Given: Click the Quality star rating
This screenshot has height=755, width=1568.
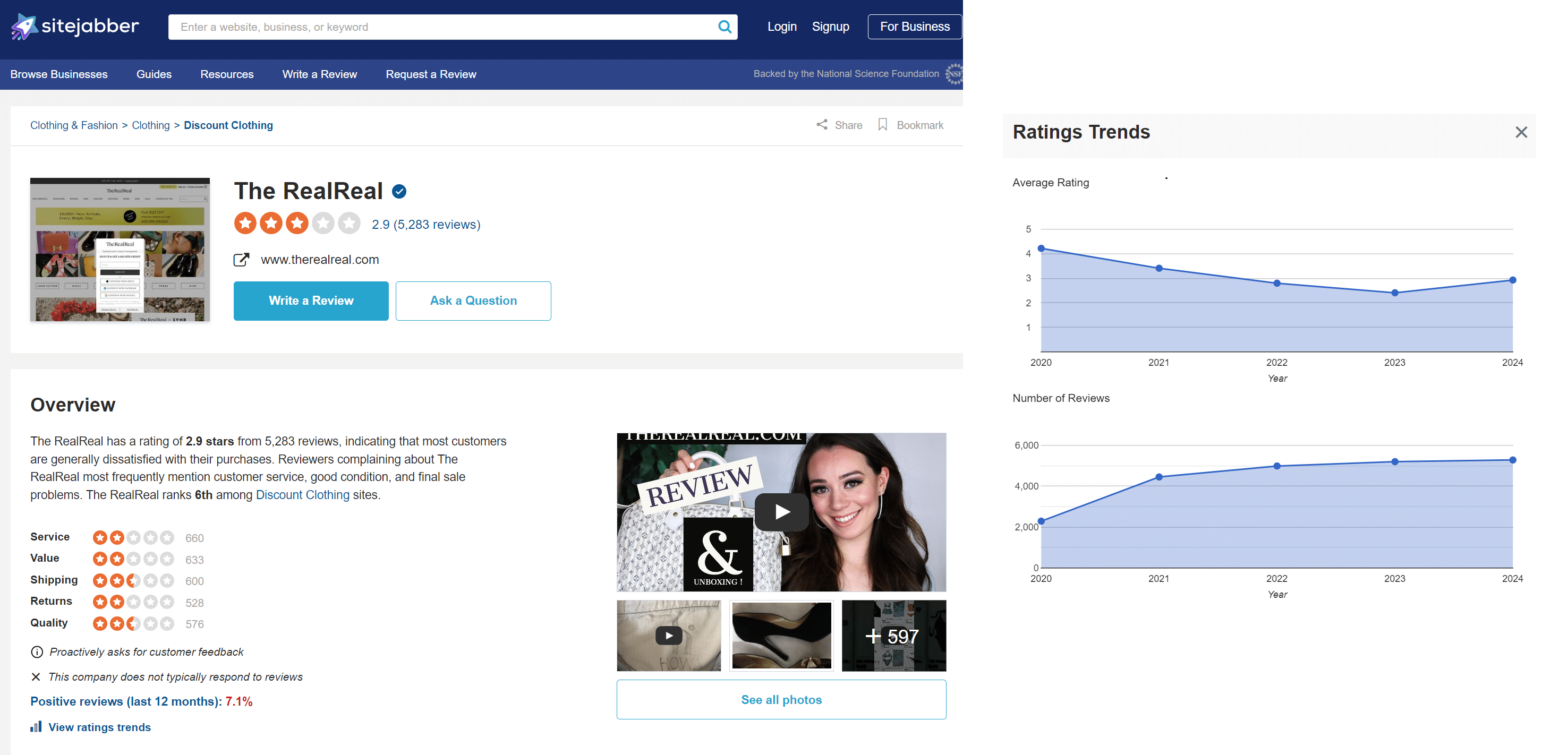Looking at the screenshot, I should [x=133, y=623].
